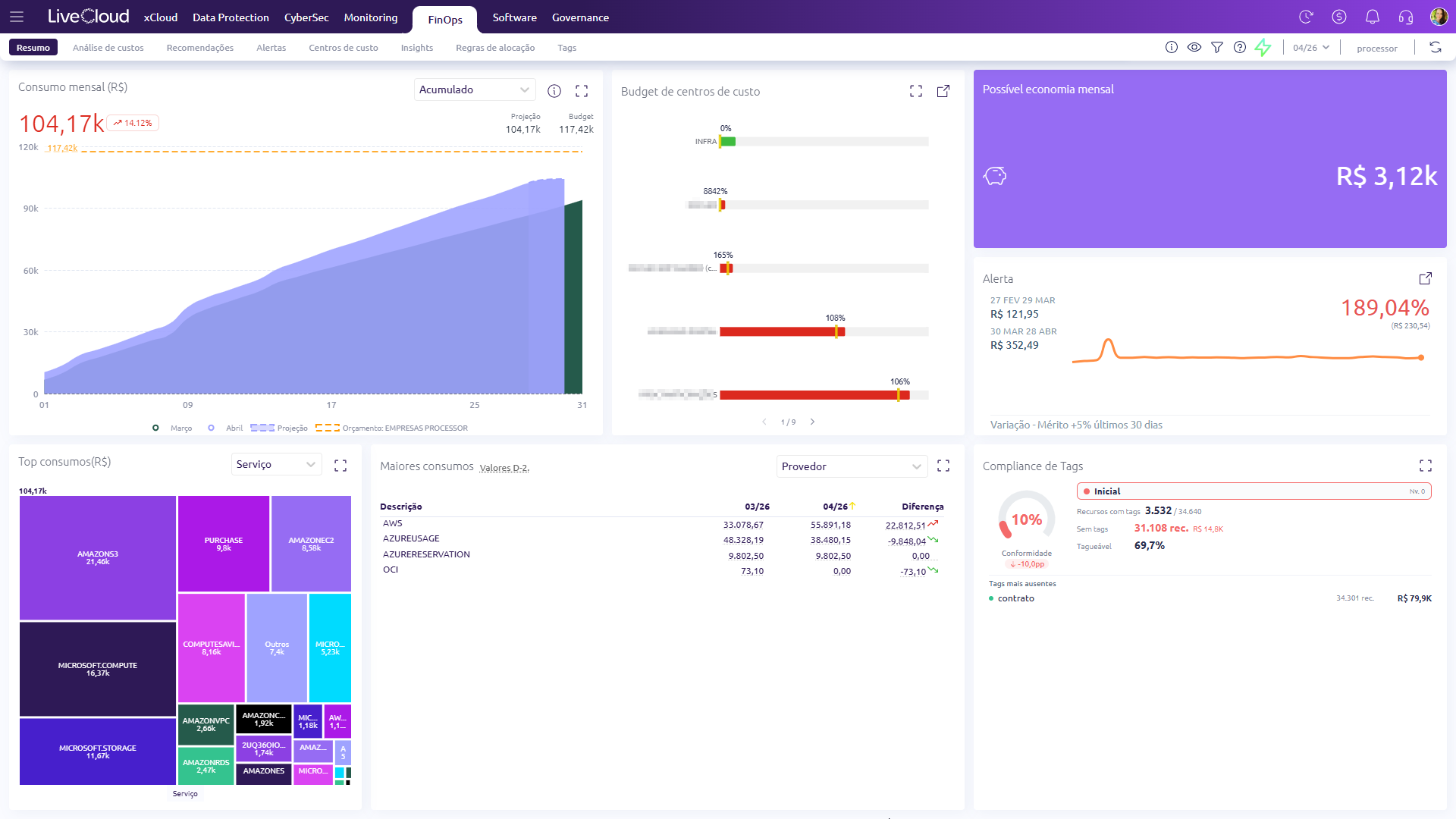Click the green lightning bolt icon
Screen dimensions: 1456x819
[1263, 47]
